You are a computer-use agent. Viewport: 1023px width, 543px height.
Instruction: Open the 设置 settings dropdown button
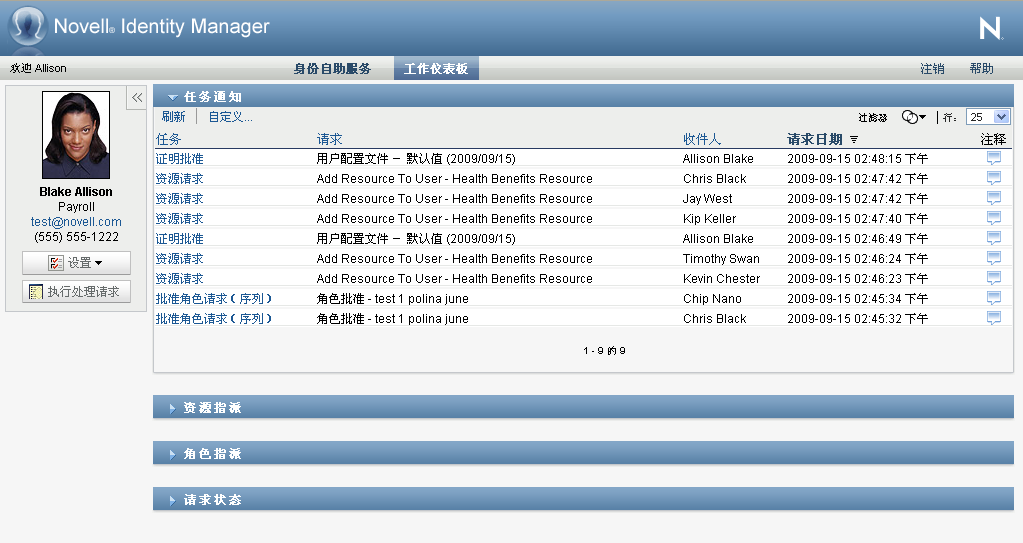(76, 262)
